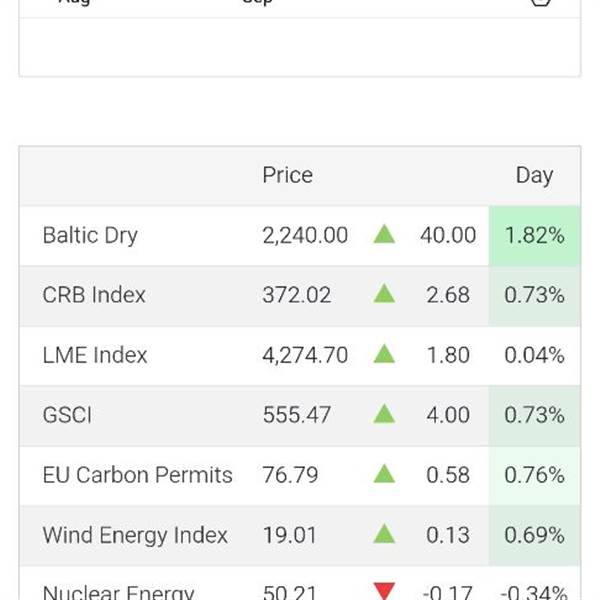Click the green up arrow for CRB Index
The width and height of the screenshot is (600, 600).
click(384, 295)
